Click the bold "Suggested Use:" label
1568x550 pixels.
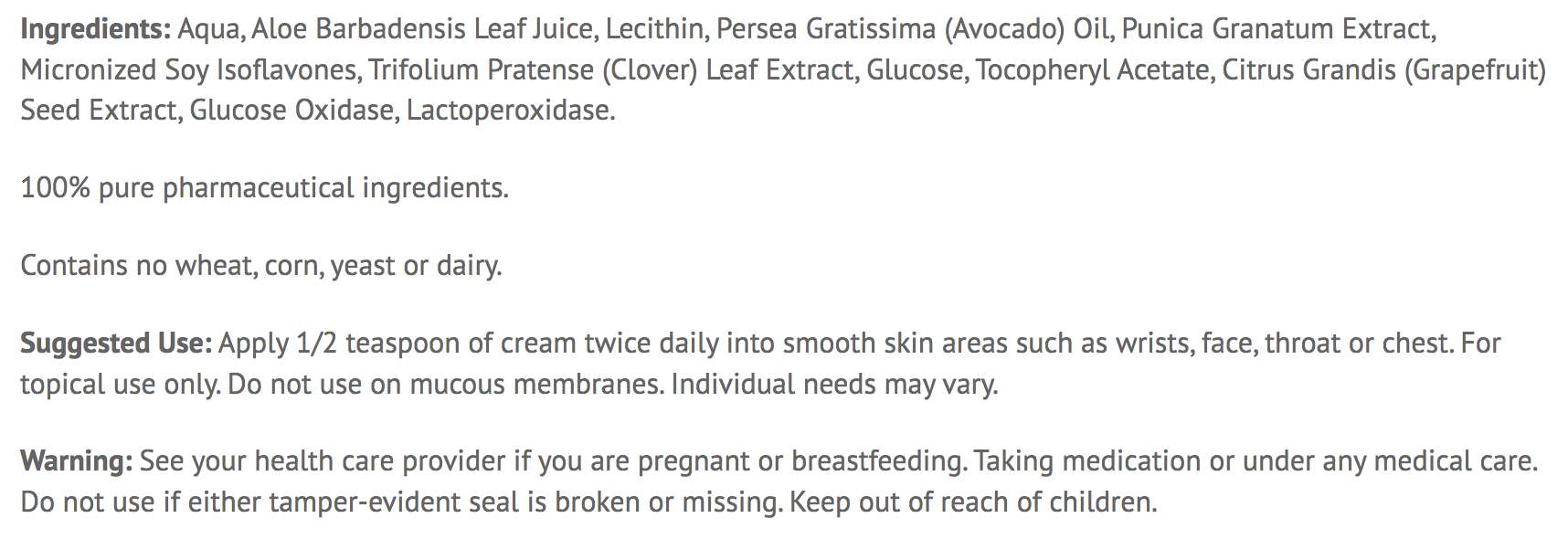(x=116, y=344)
